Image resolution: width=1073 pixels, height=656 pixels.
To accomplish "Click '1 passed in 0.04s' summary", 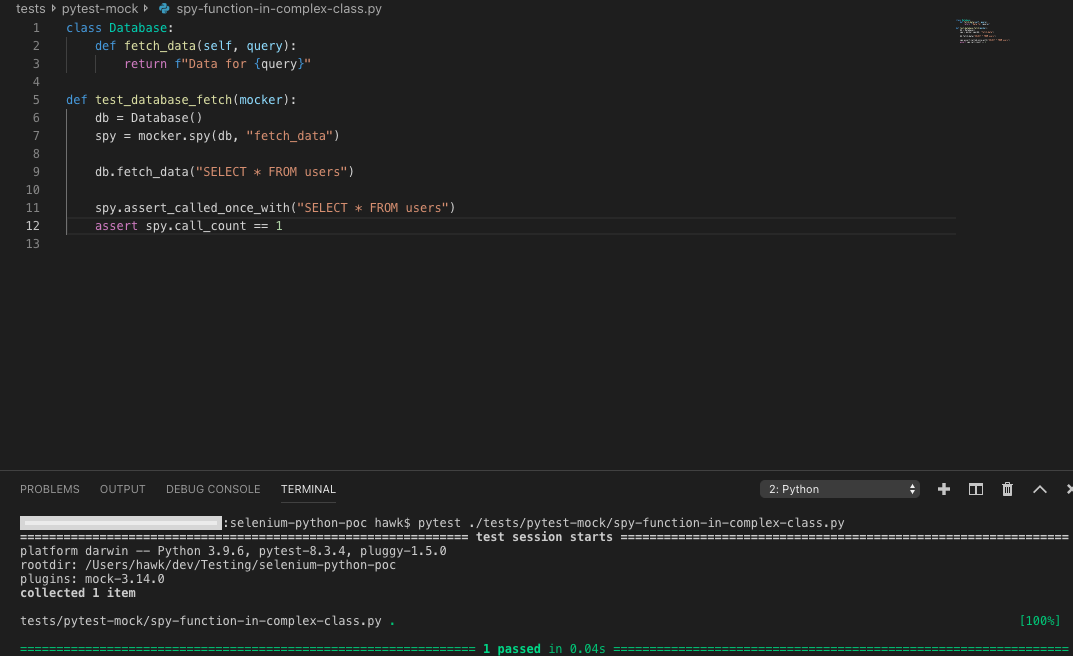I will coord(544,648).
